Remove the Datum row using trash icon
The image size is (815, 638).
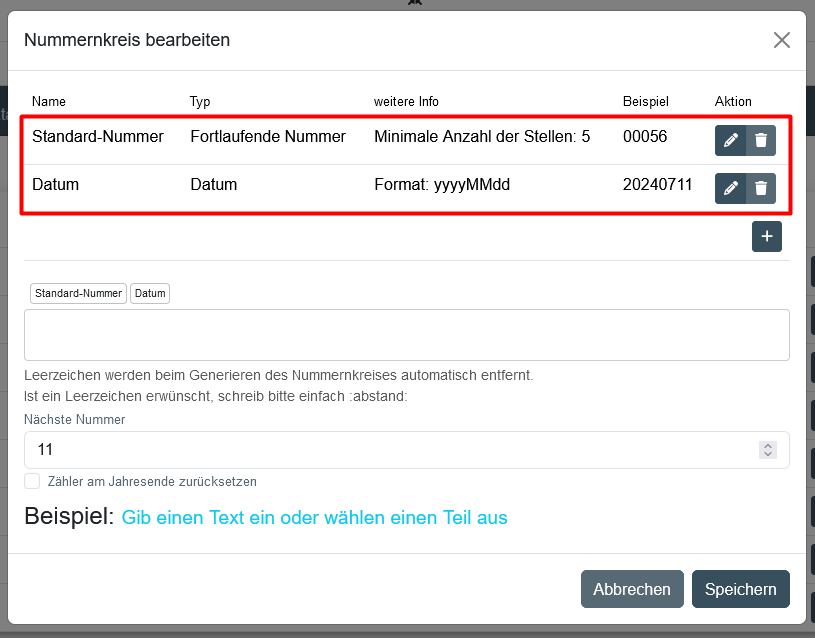point(761,188)
